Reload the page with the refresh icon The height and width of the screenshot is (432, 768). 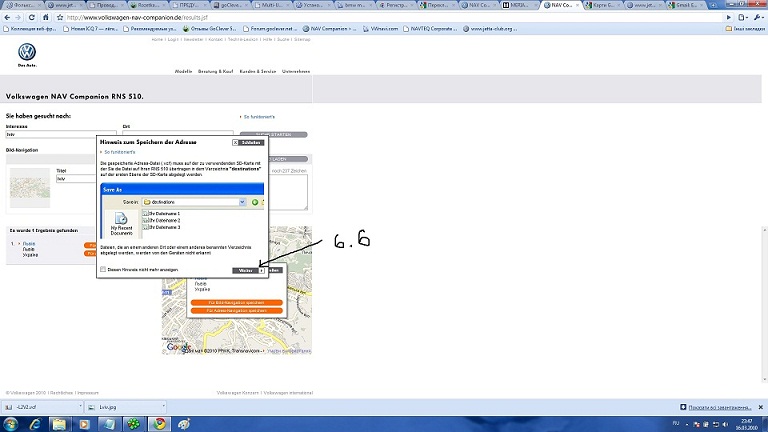pos(32,17)
